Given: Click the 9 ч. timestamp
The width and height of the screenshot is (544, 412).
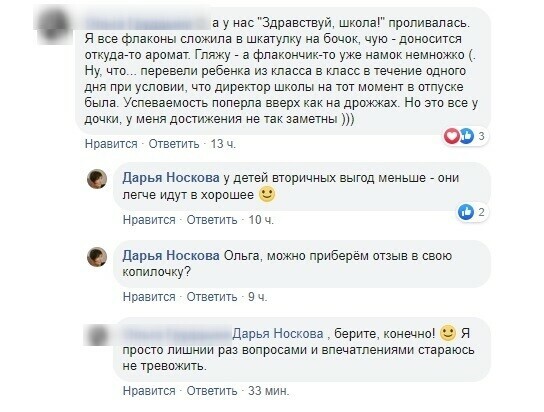Looking at the screenshot, I should [258, 297].
